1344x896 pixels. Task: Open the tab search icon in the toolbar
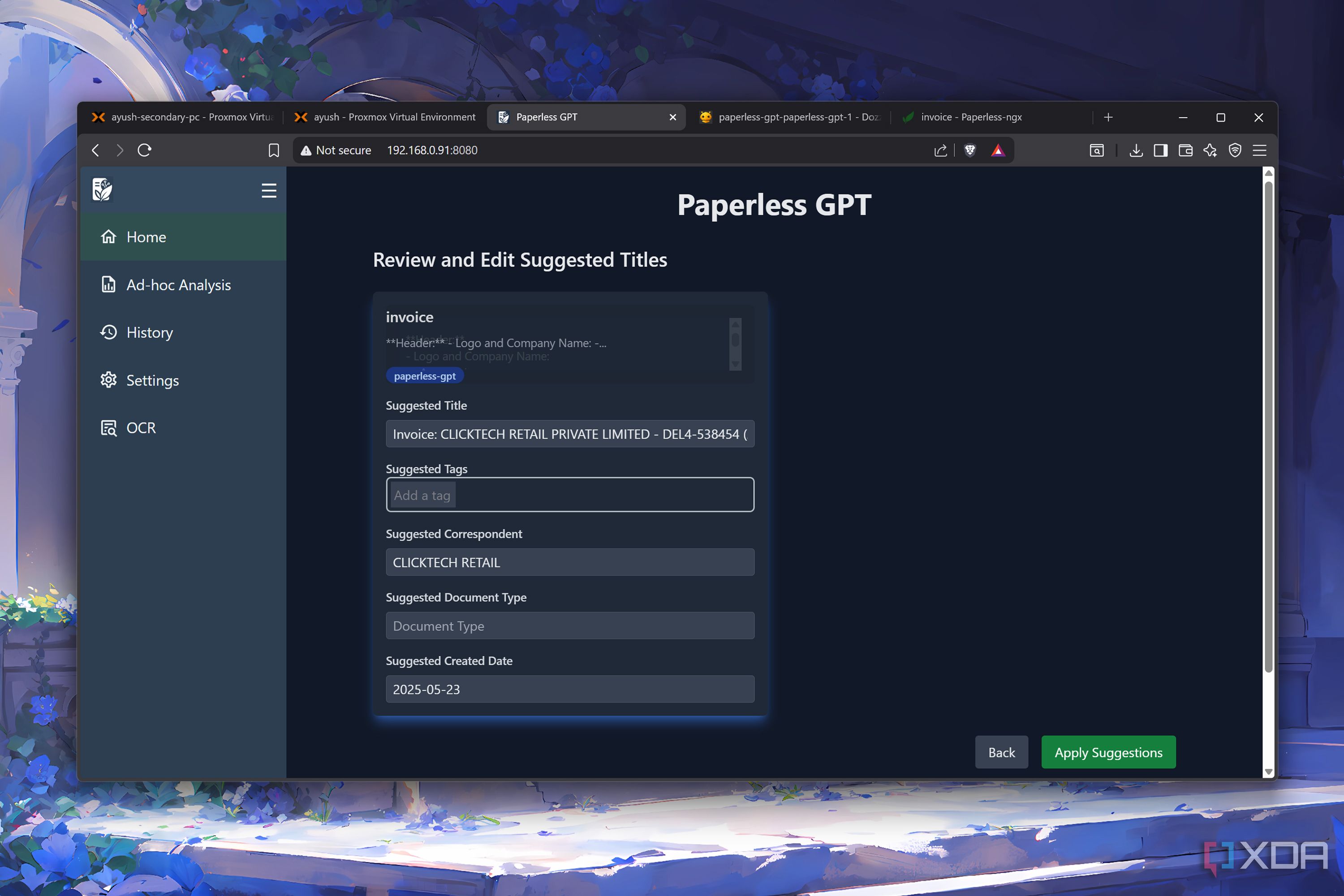pos(1097,150)
